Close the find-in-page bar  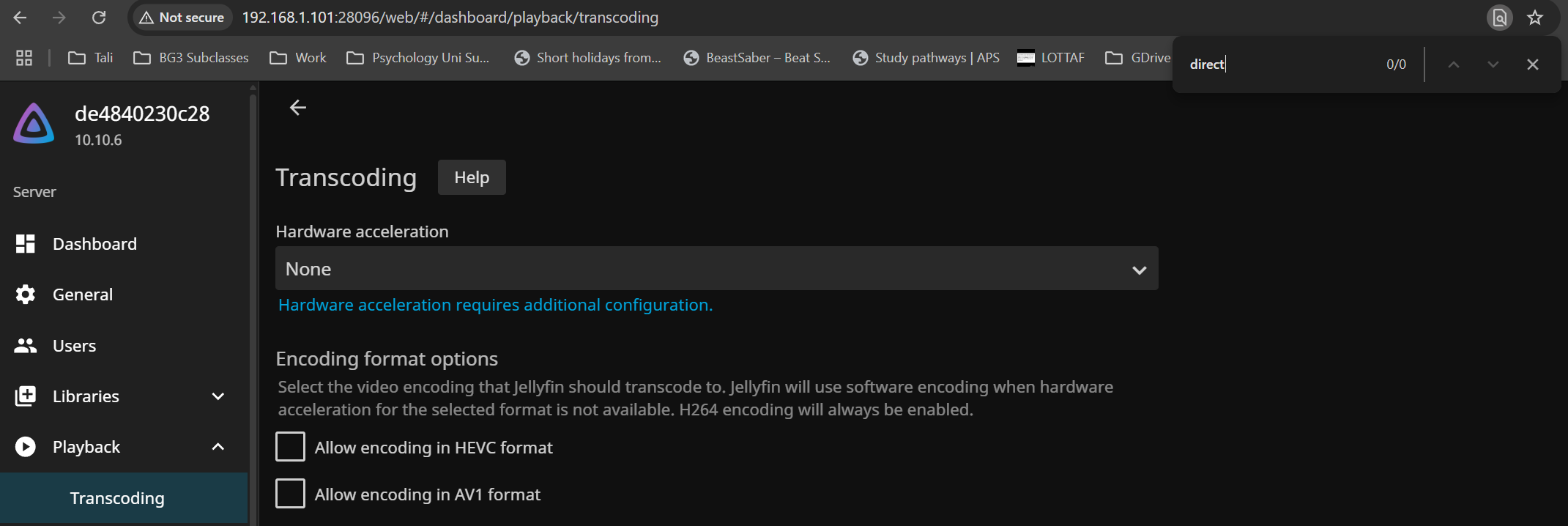click(1532, 64)
